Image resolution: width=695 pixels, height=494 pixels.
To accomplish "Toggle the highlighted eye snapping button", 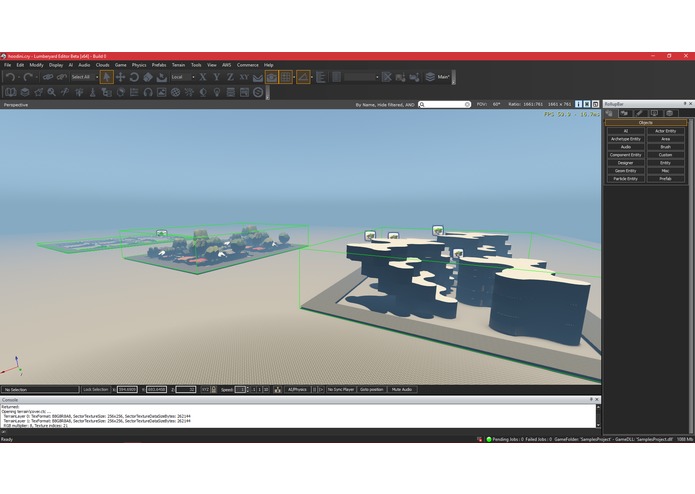I will click(x=272, y=77).
